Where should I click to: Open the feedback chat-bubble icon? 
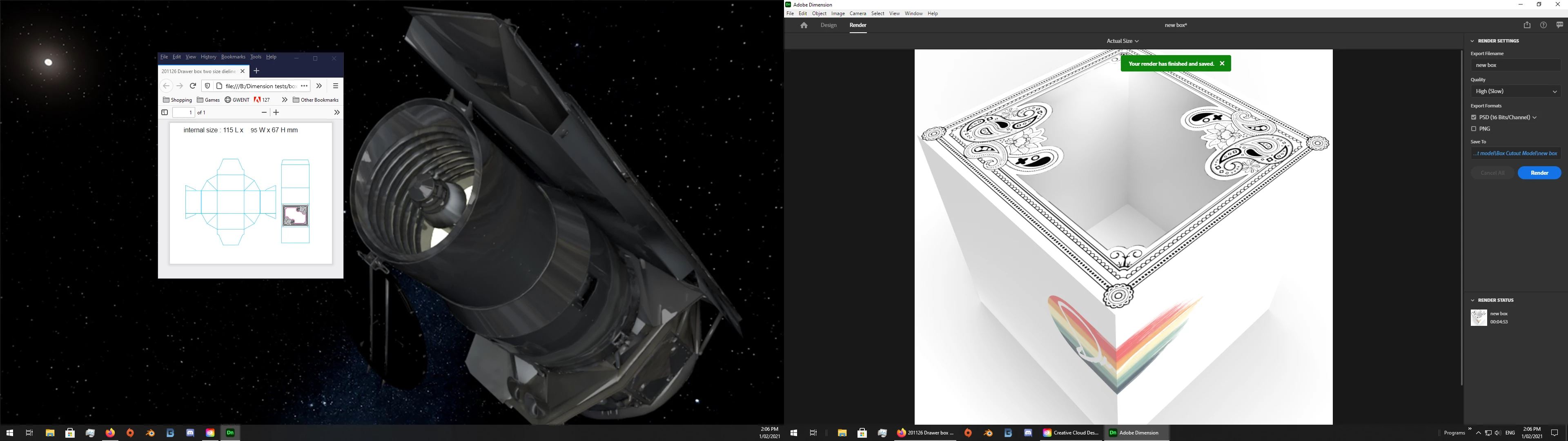1559,25
